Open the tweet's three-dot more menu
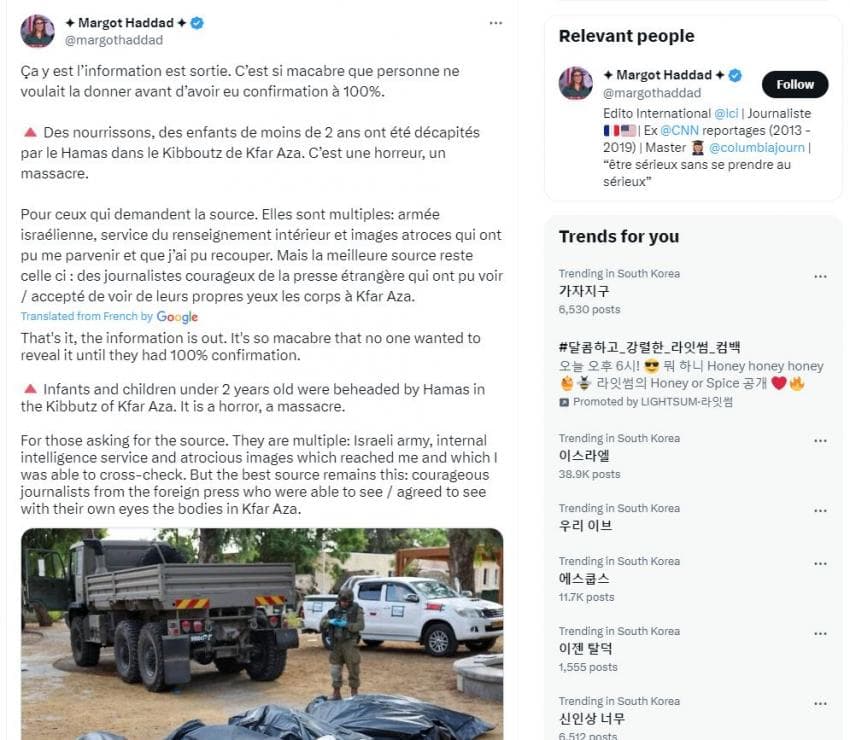This screenshot has height=740, width=850. 496,23
